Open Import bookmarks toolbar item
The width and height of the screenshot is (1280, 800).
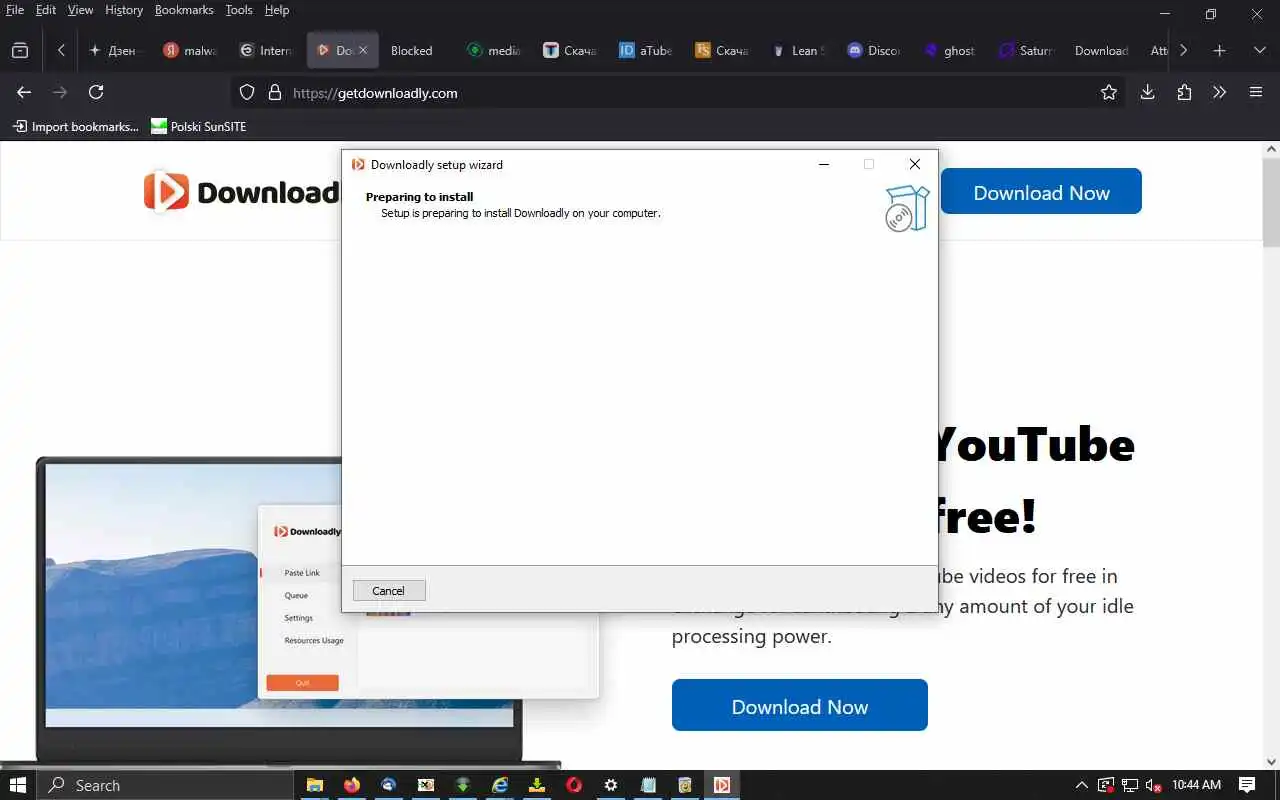(x=75, y=126)
